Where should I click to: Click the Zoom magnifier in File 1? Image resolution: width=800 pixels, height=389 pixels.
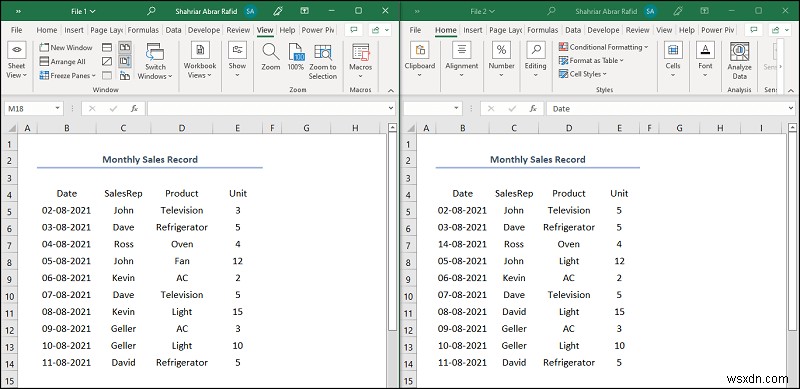click(x=270, y=57)
